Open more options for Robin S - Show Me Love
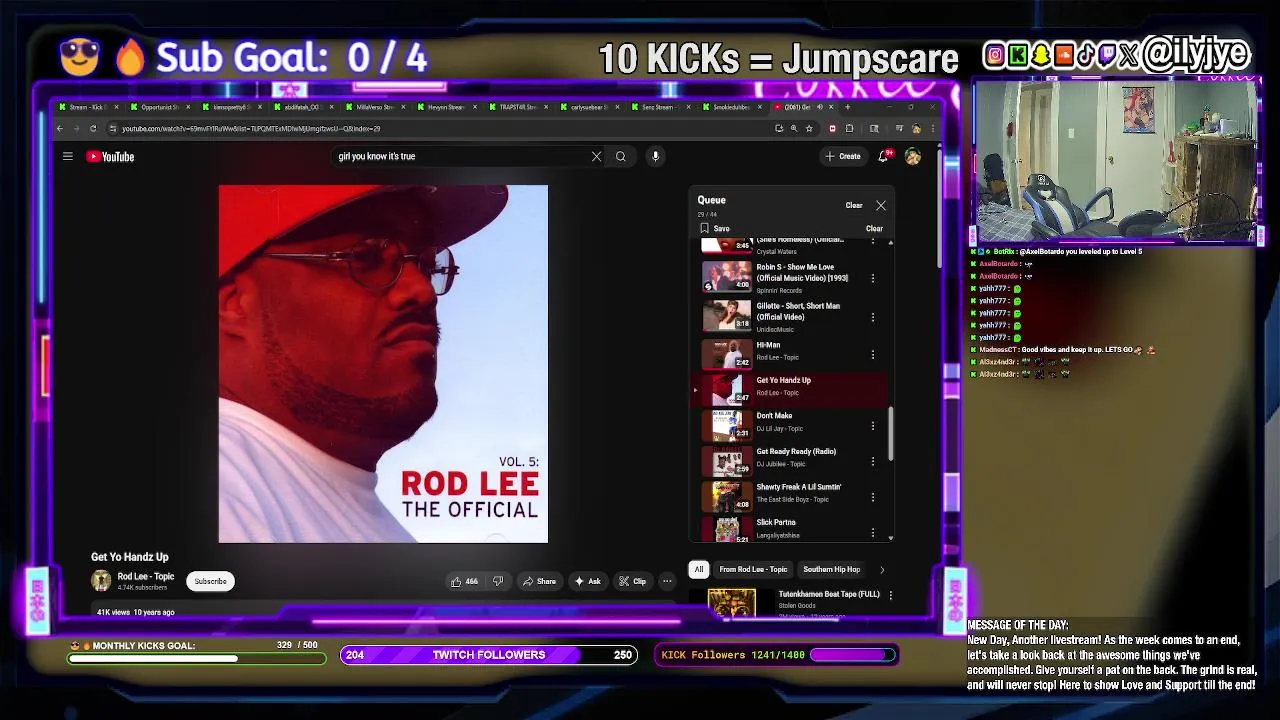 [x=873, y=278]
